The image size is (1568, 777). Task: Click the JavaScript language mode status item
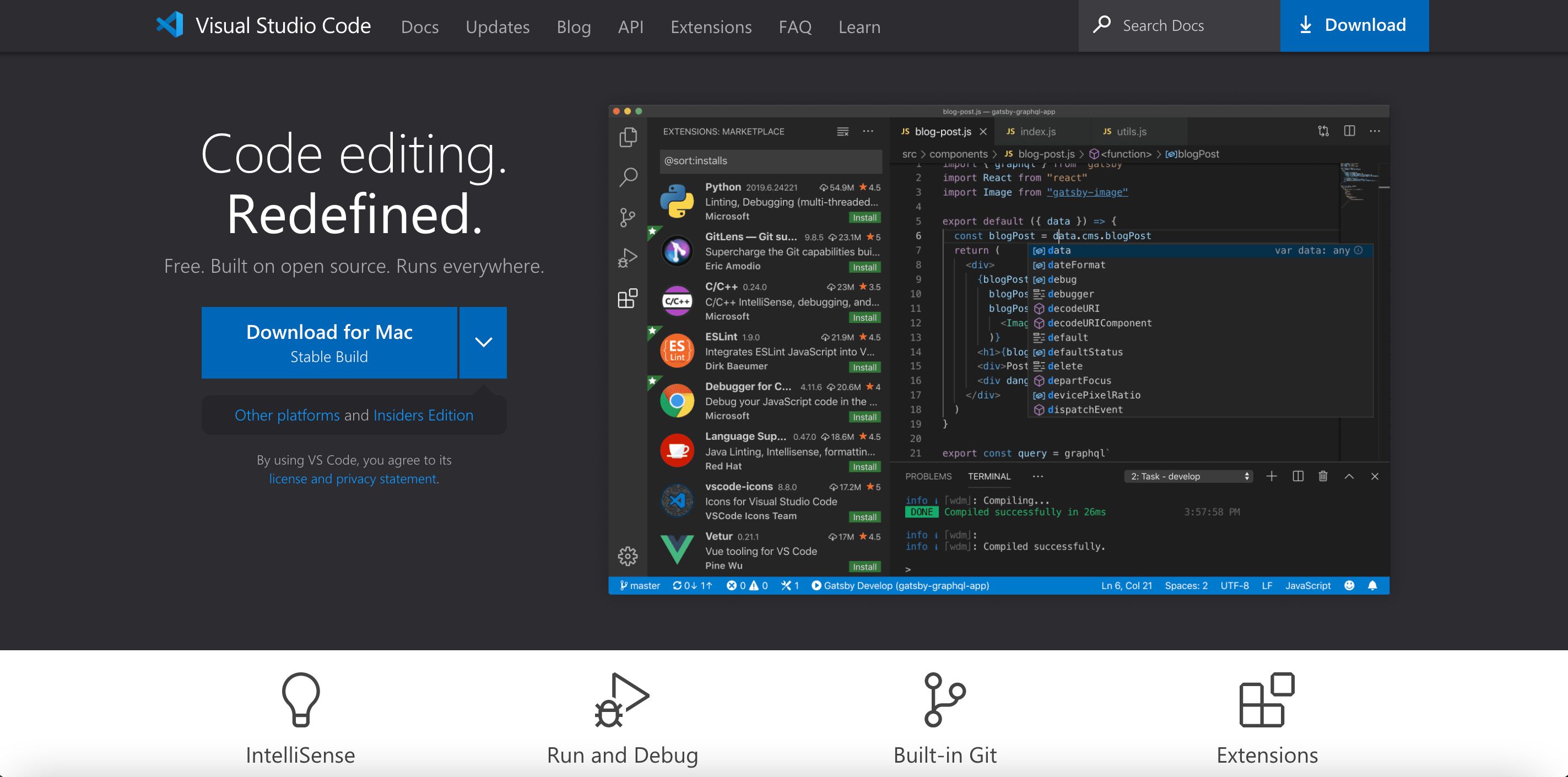[x=1308, y=586]
